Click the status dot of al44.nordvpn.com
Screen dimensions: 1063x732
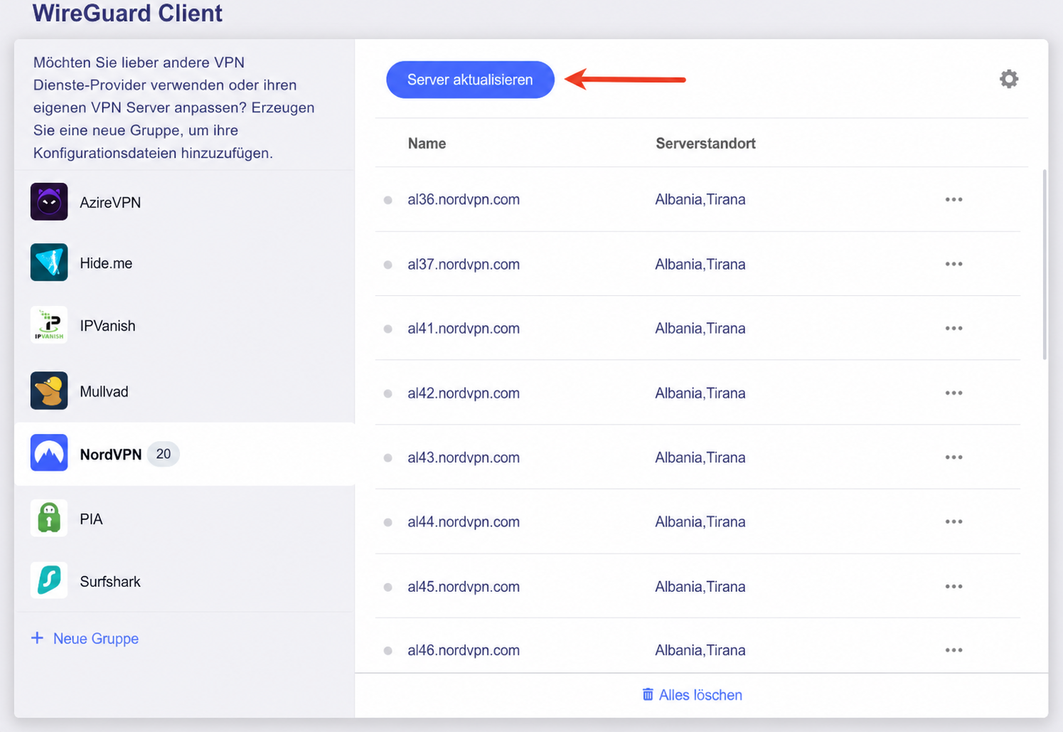click(x=388, y=523)
